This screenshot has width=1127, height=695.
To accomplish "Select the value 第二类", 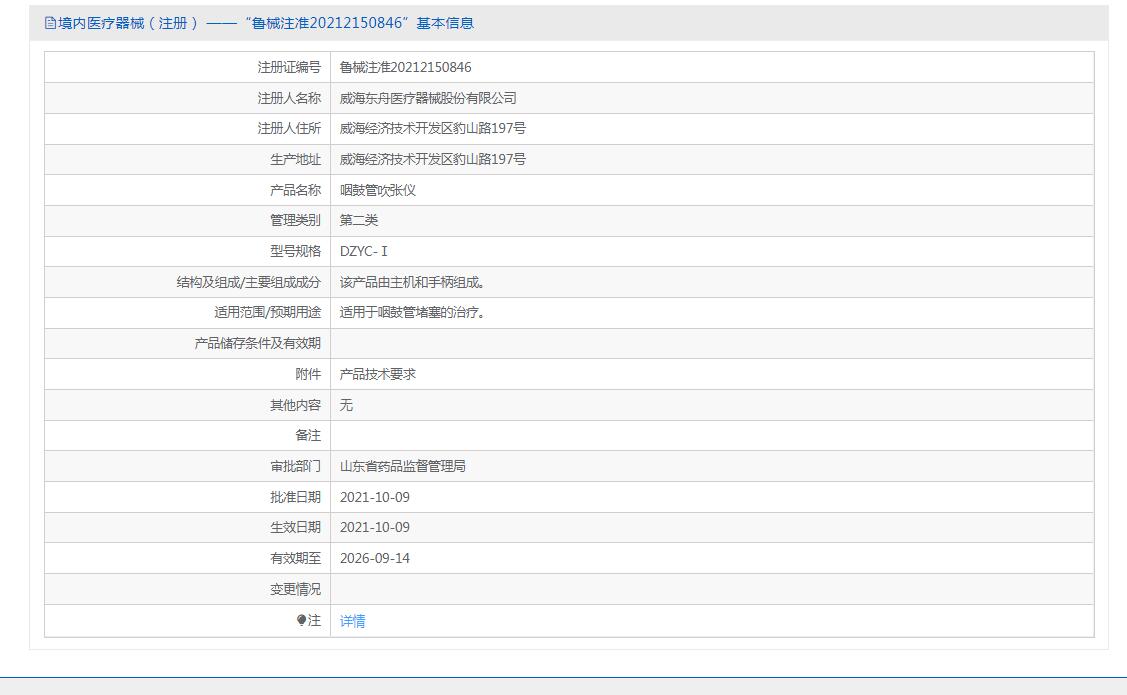I will click(359, 221).
